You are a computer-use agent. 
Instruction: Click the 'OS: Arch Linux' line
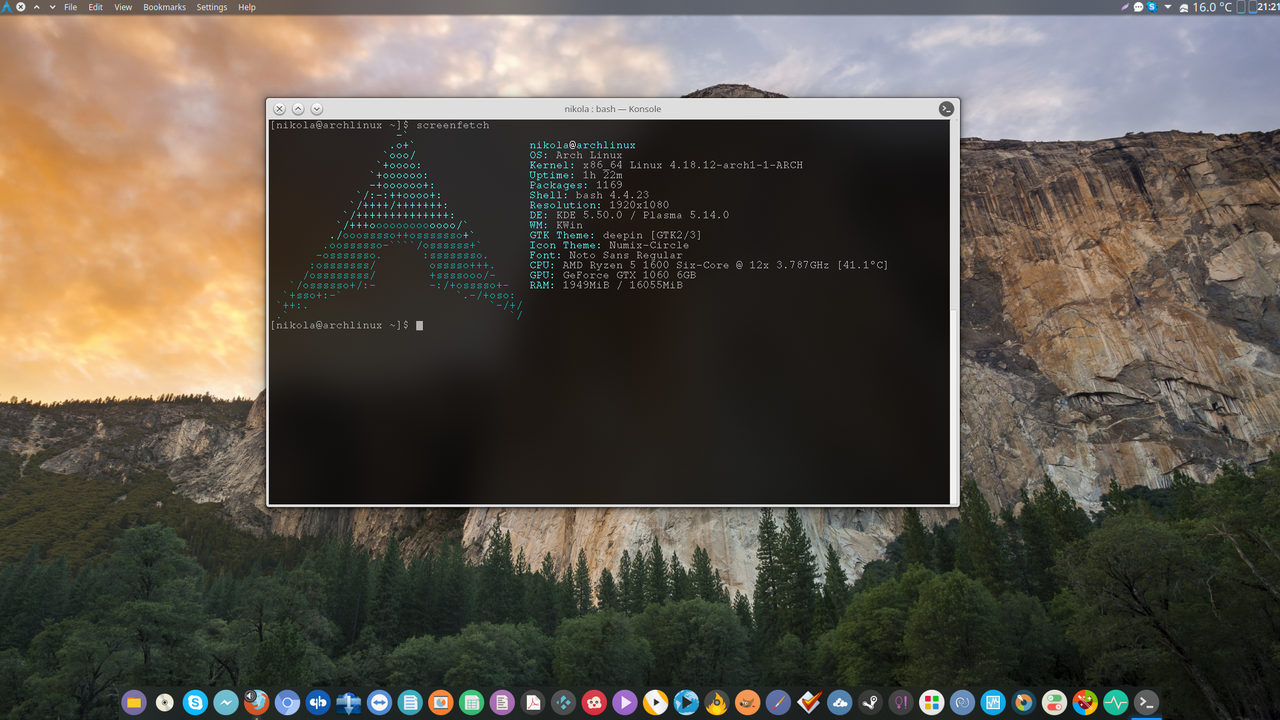576,155
